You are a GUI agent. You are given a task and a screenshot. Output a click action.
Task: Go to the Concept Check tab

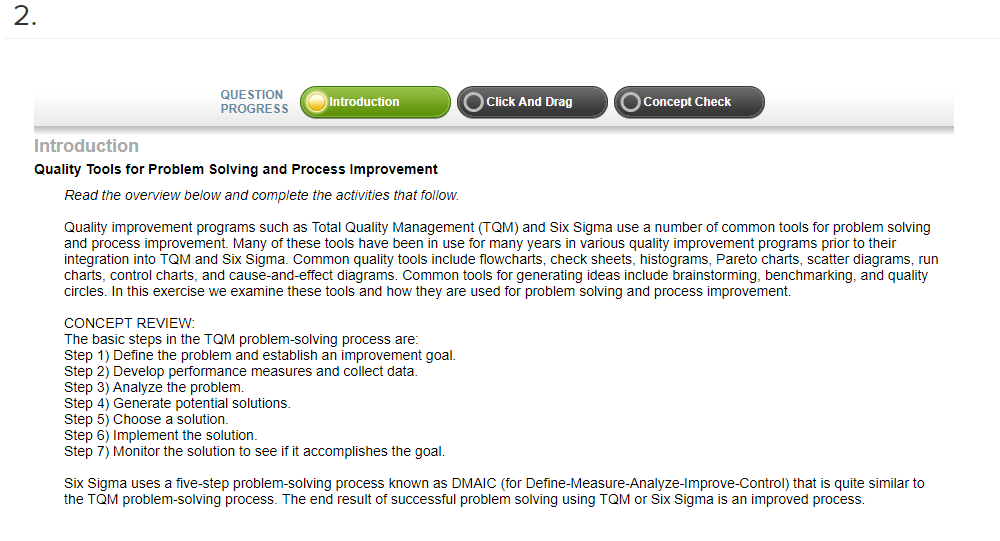pyautogui.click(x=689, y=102)
